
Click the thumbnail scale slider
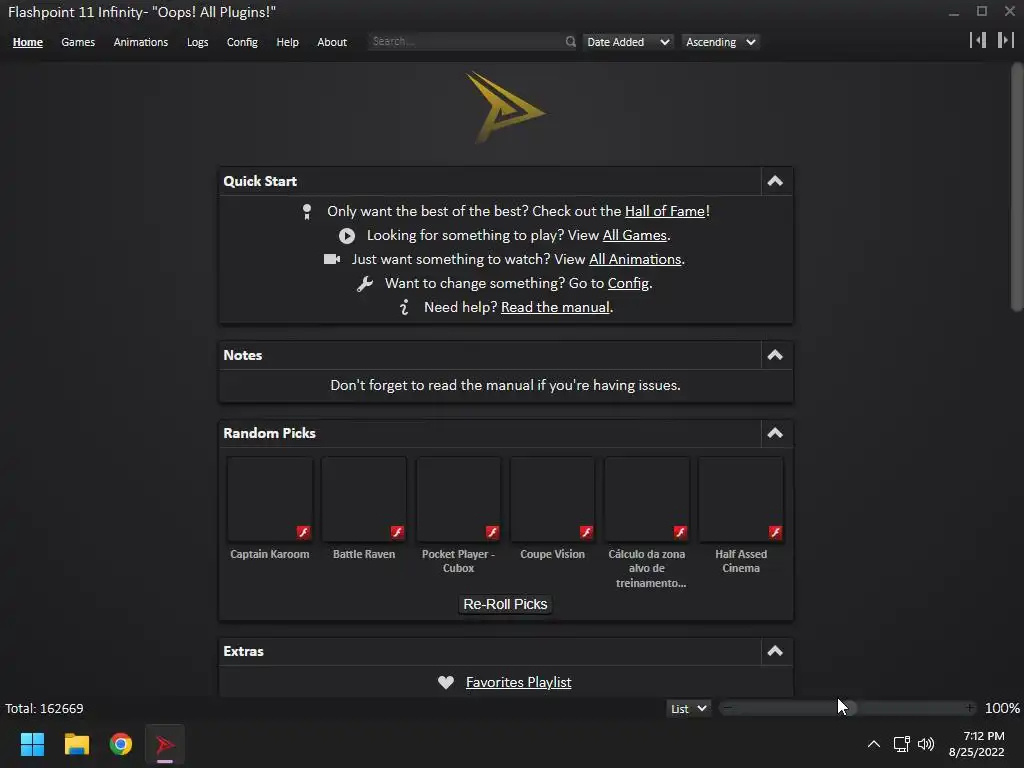pyautogui.click(x=848, y=708)
